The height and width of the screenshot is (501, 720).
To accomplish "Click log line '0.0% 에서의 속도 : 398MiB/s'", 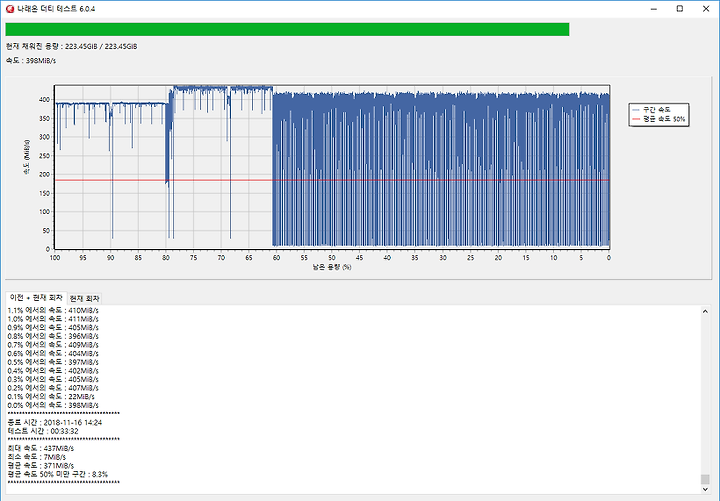I will point(53,405).
